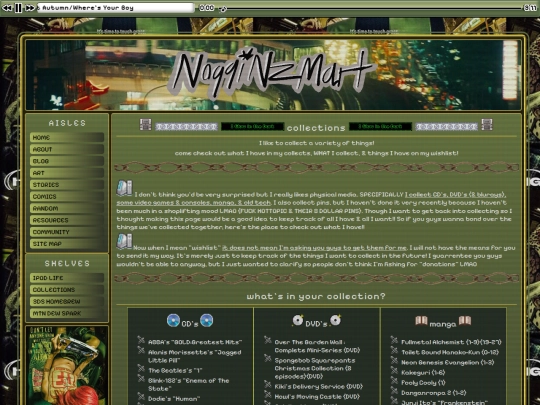Click the left blue CD icon

click(x=173, y=320)
